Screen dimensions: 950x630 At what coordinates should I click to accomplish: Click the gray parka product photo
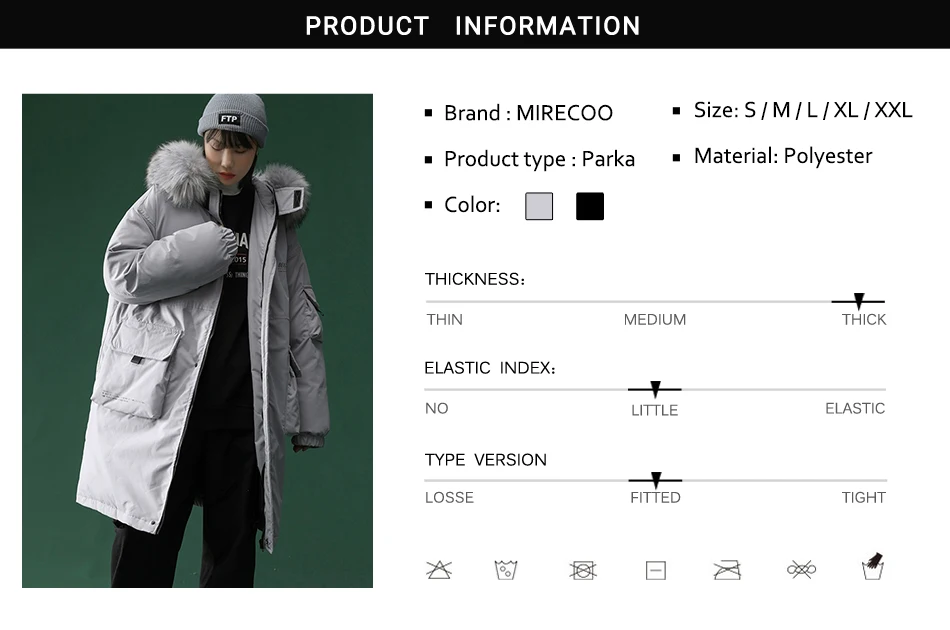pyautogui.click(x=197, y=341)
